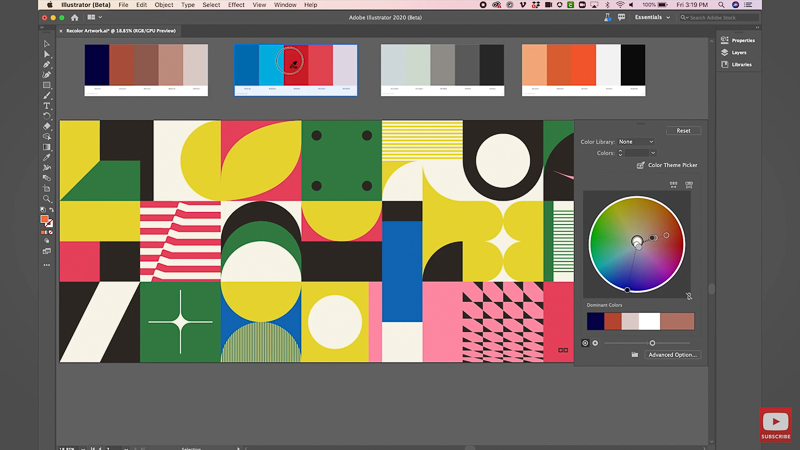Select the Selection arrow tool

[47, 44]
